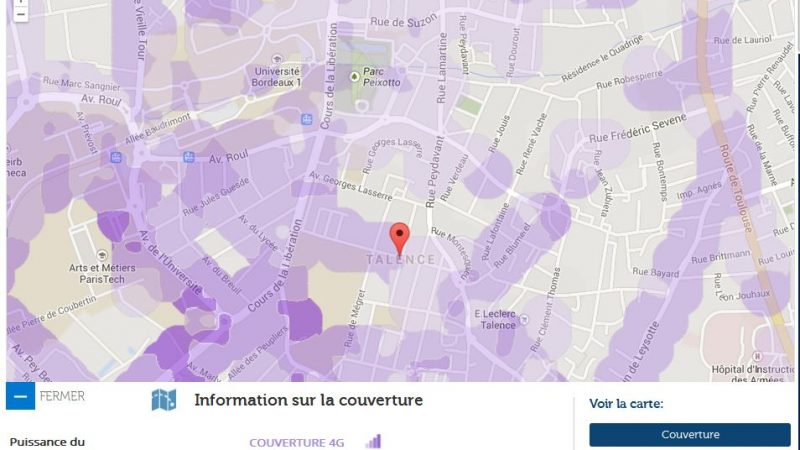Click the hospital H marker for Hôpital d'Instruction
Image resolution: width=800 pixels, height=450 pixels.
click(x=757, y=356)
